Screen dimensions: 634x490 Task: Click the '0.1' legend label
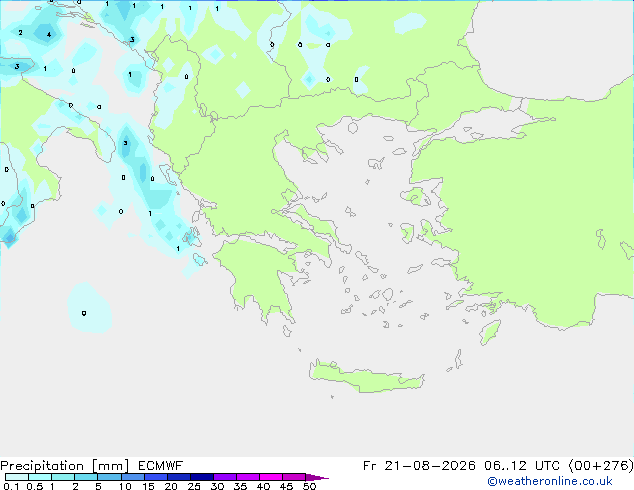(x=11, y=486)
